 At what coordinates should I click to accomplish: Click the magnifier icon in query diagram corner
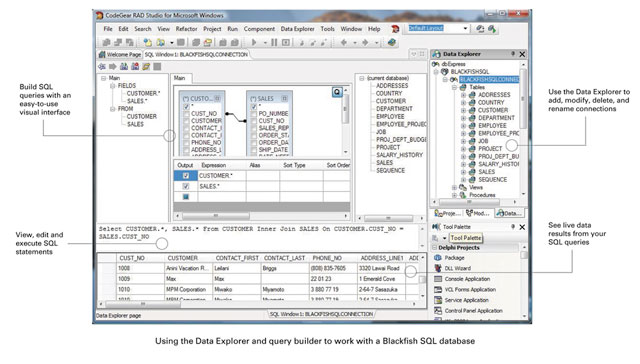337,92
